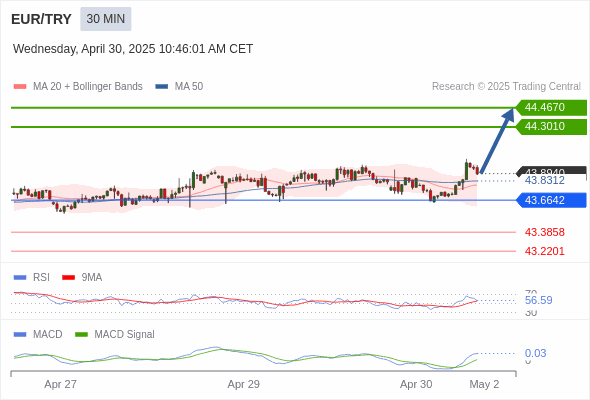Select the Apr 27 date axis label
The width and height of the screenshot is (590, 400).
tap(60, 384)
